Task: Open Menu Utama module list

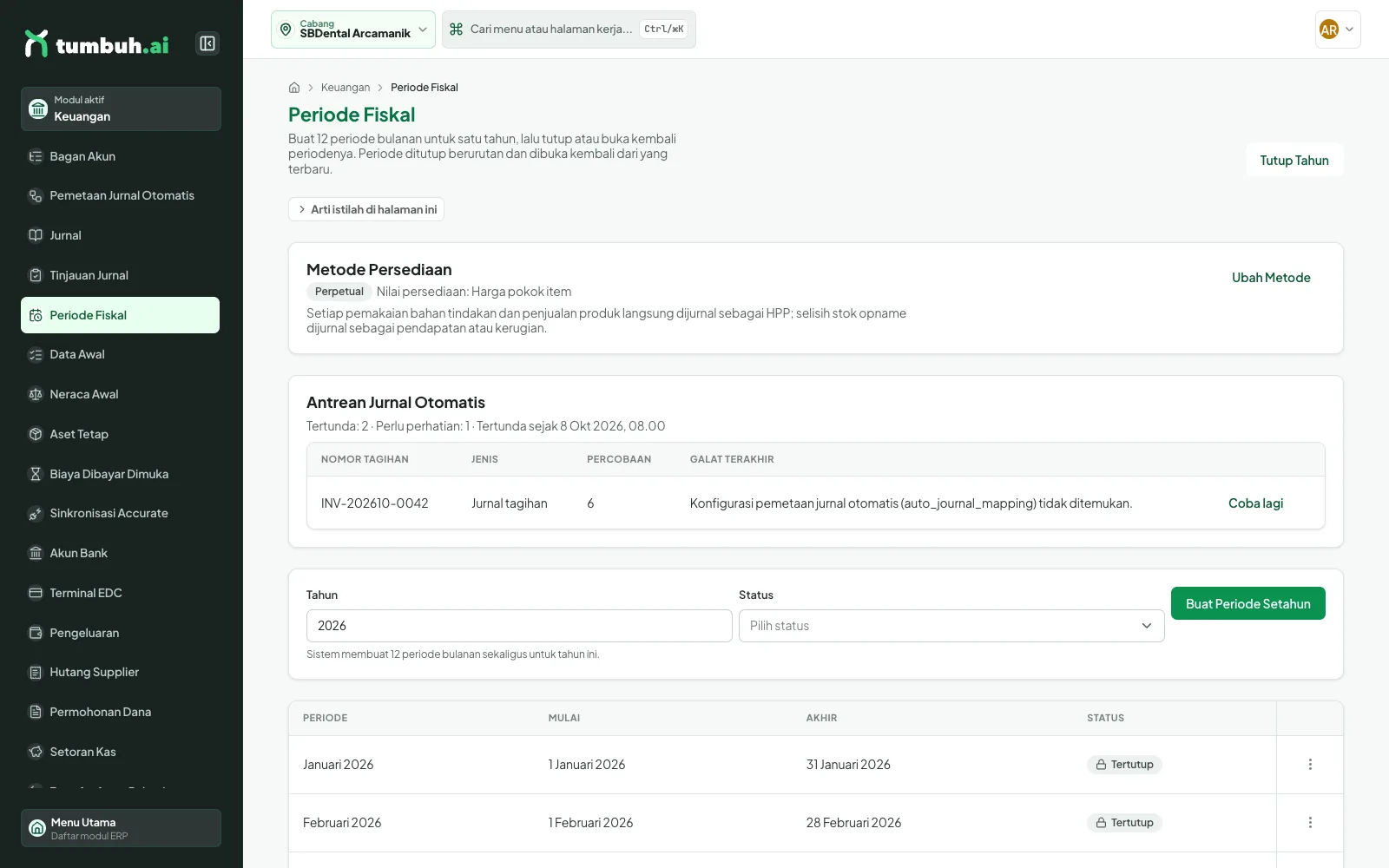Action: pyautogui.click(x=121, y=828)
